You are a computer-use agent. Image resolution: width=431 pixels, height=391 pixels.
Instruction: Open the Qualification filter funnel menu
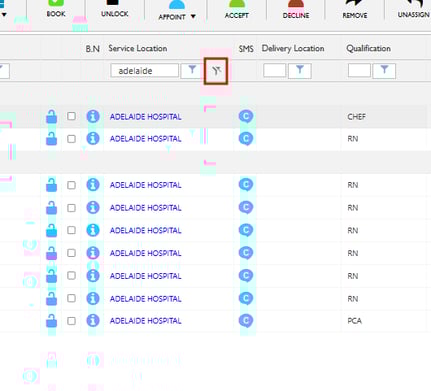coord(384,71)
